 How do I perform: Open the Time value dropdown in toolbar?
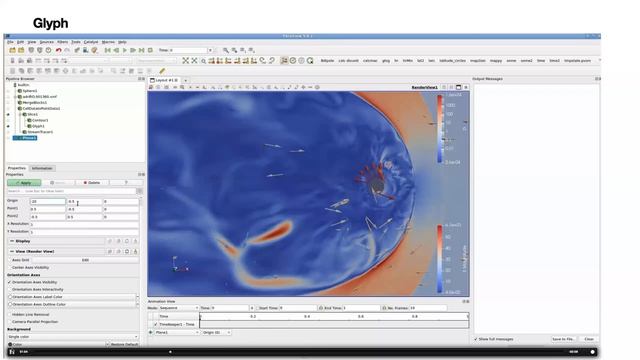click(x=210, y=50)
